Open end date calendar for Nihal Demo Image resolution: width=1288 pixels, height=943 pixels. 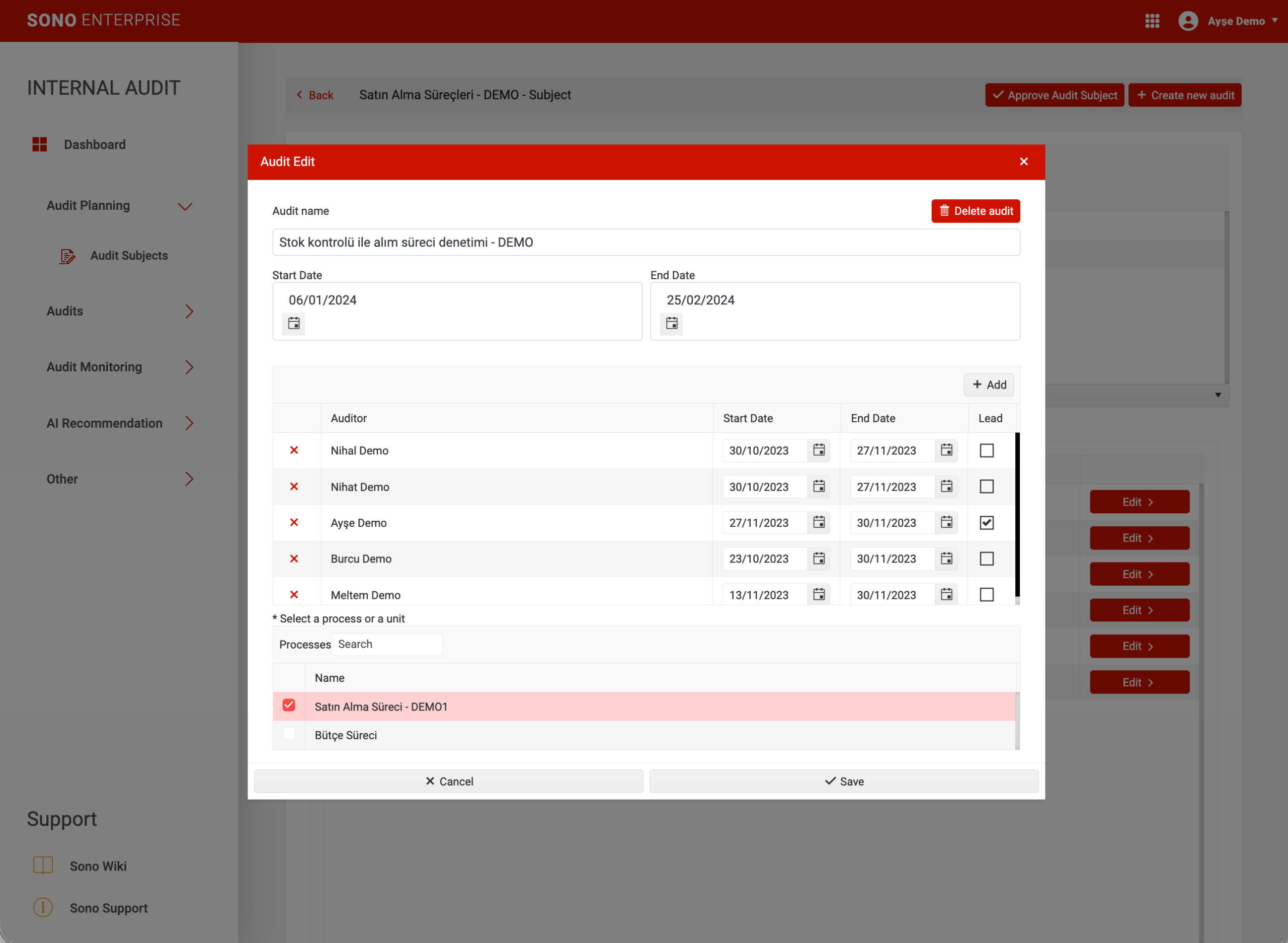947,450
